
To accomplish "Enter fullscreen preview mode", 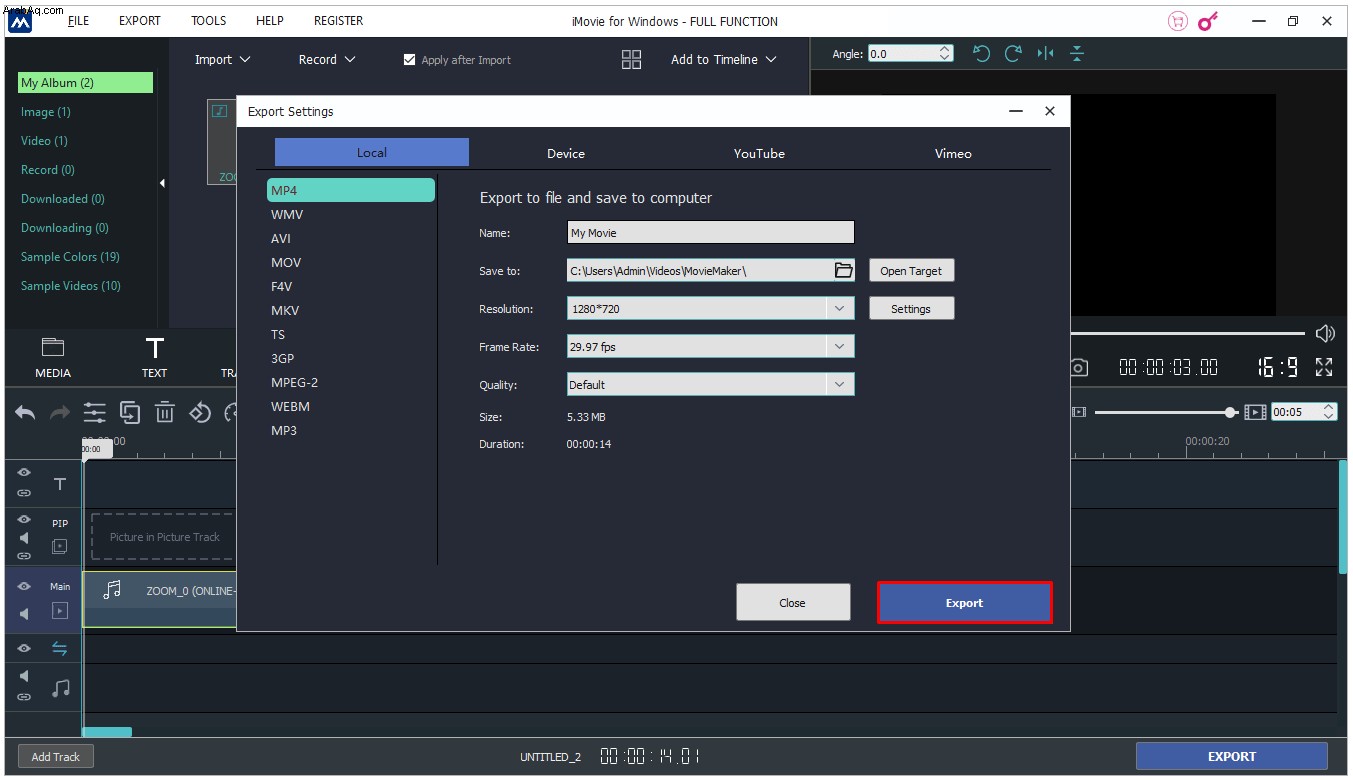I will (x=1324, y=367).
